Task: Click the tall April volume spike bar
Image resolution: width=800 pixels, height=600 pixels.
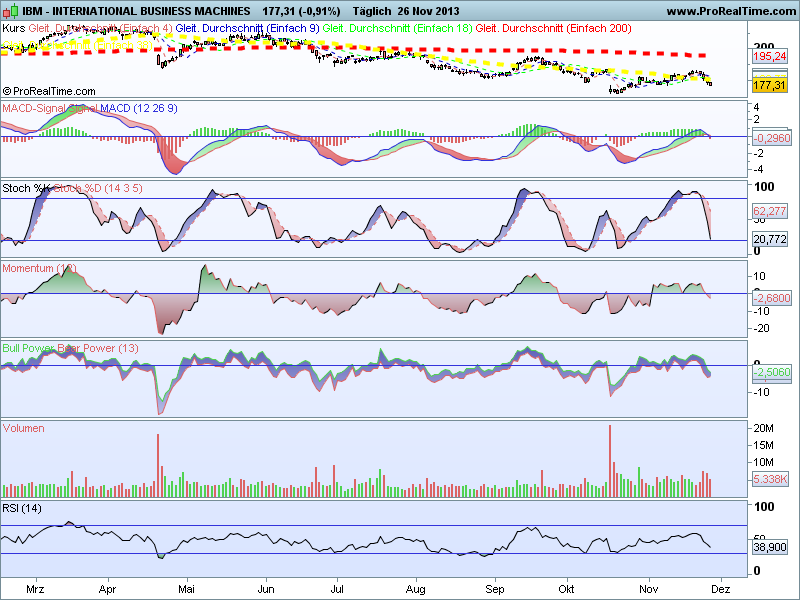Action: point(158,465)
